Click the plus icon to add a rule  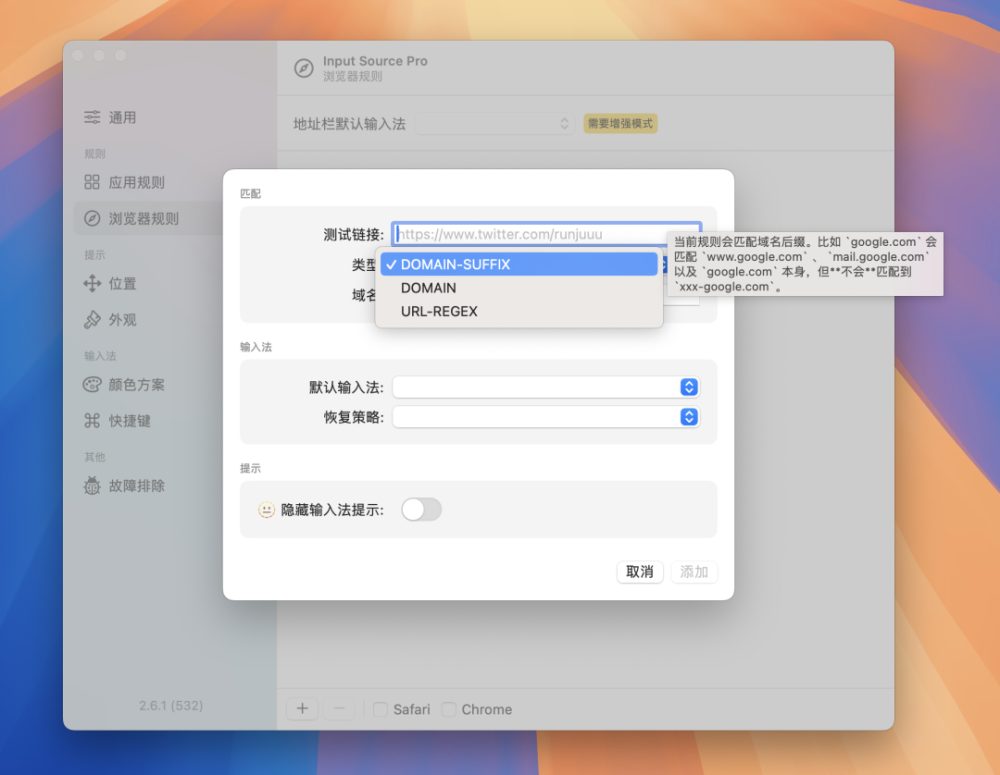[302, 709]
